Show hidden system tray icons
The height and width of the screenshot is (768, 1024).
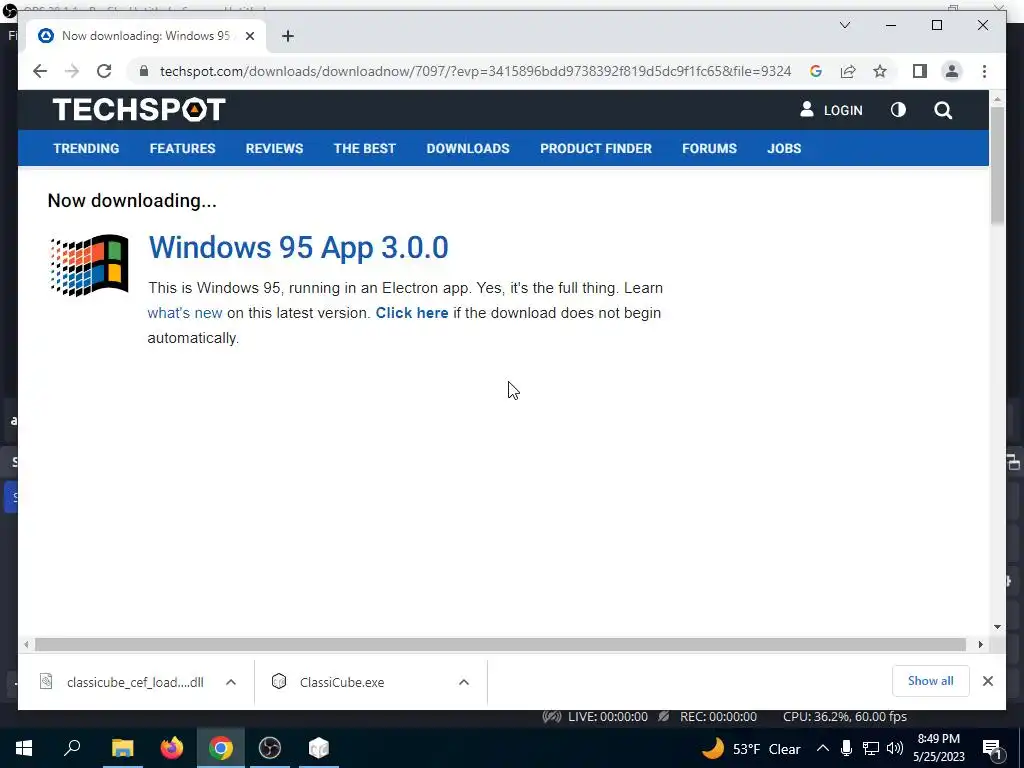tap(822, 748)
